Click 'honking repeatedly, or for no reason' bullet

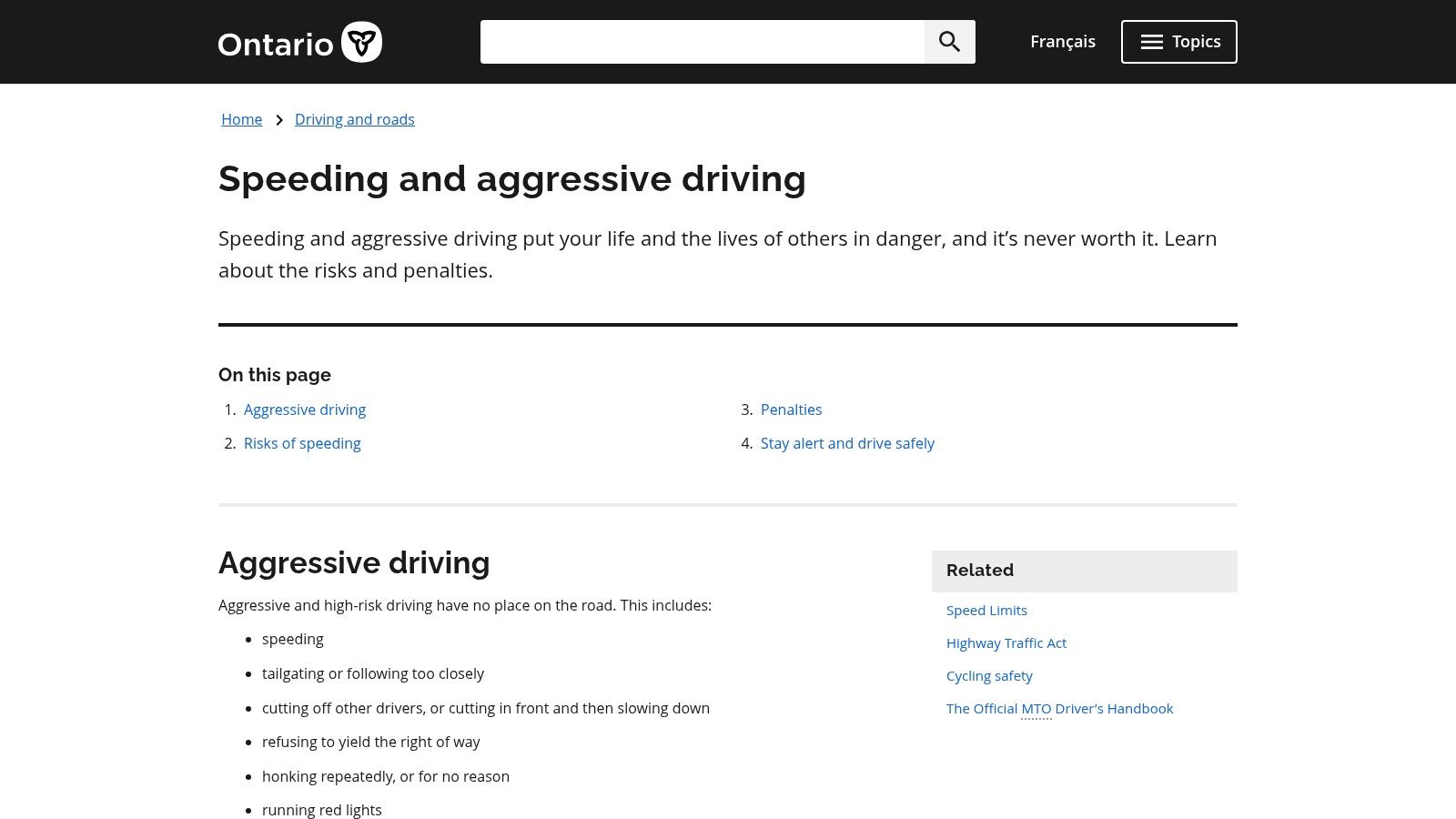386,776
